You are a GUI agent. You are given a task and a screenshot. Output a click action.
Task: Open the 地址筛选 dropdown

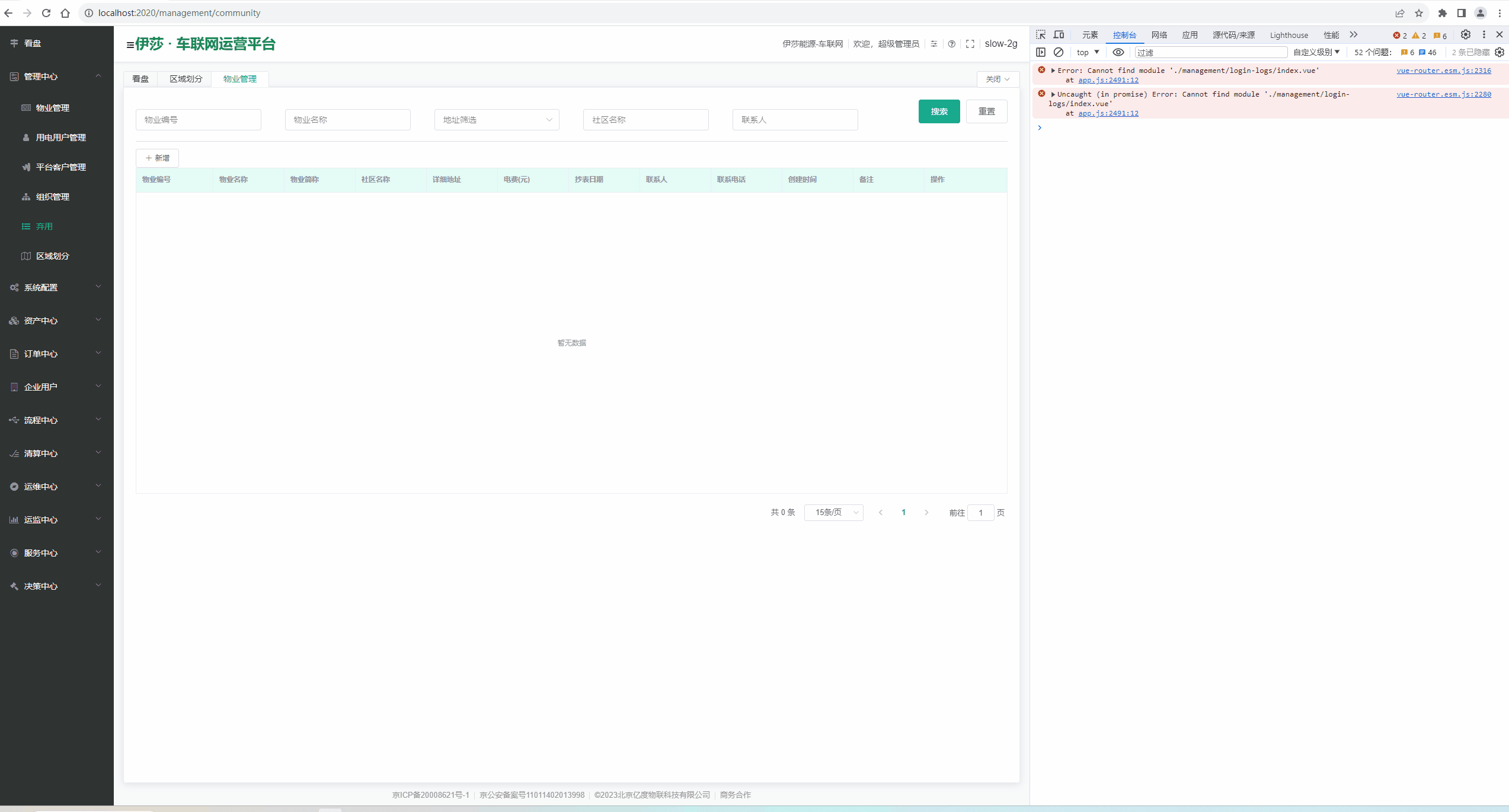[497, 120]
